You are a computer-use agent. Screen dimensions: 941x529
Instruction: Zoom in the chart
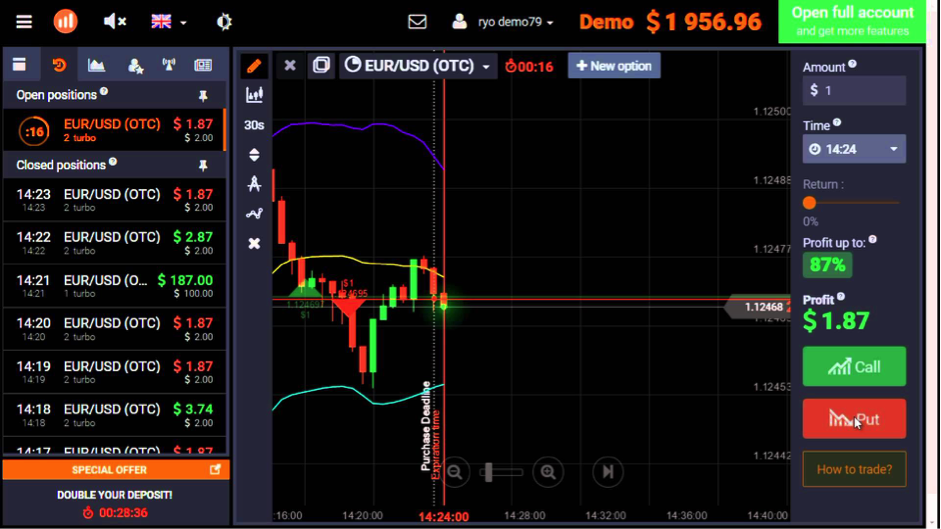[x=548, y=472]
